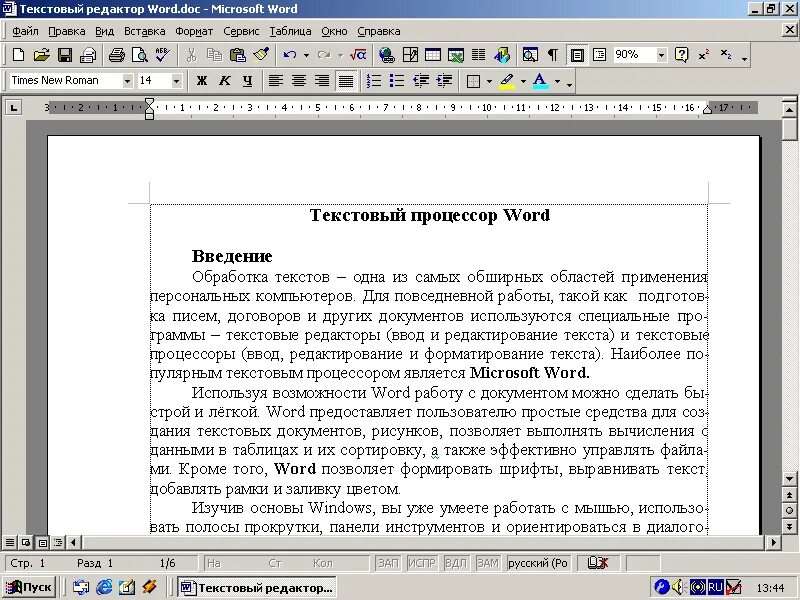800x600 pixels.
Task: Apply yellow highlight color
Action: [507, 81]
